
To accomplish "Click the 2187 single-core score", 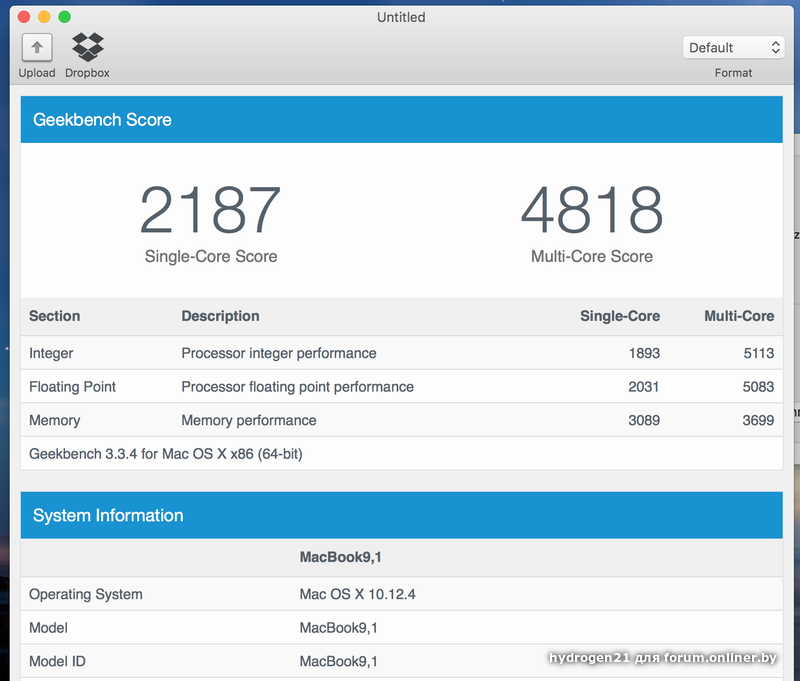I will (x=210, y=209).
